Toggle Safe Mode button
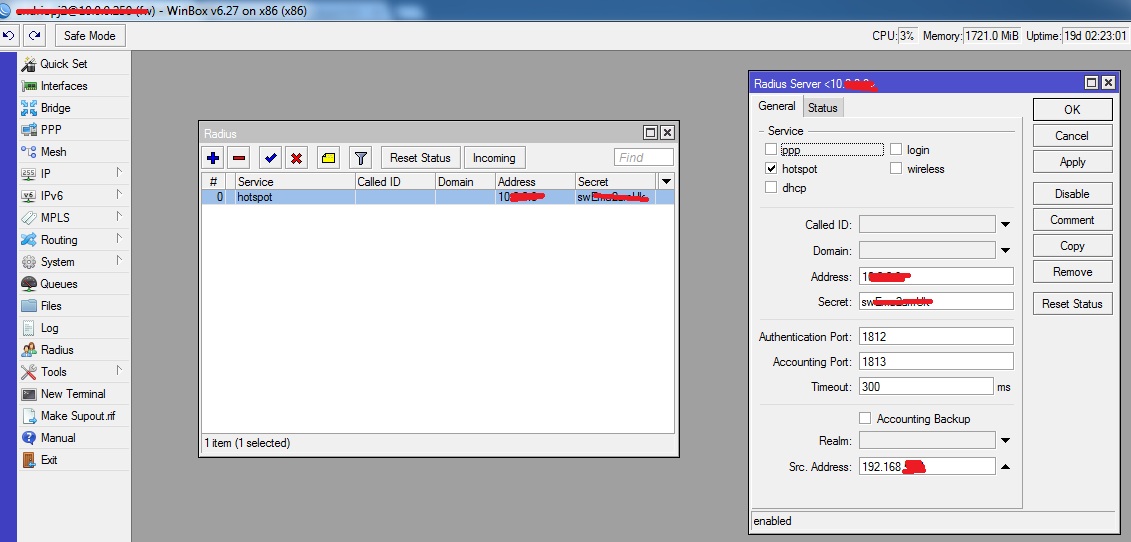The image size is (1131, 542). click(x=89, y=35)
